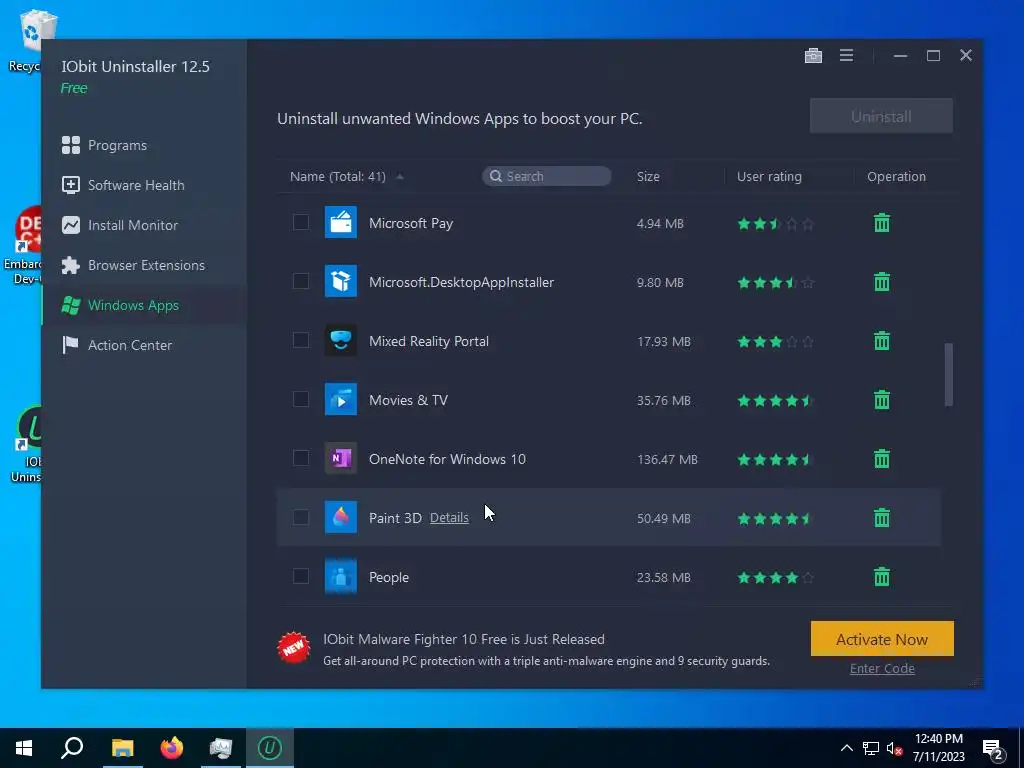Click the Microsoft Pay app icon
The width and height of the screenshot is (1024, 768).
[341, 223]
